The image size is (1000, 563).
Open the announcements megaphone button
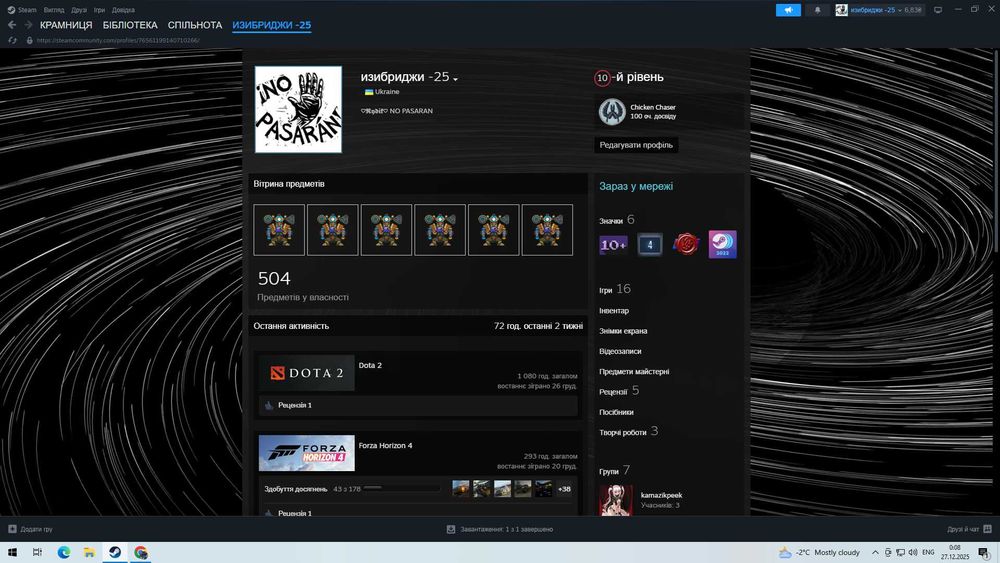pyautogui.click(x=788, y=10)
